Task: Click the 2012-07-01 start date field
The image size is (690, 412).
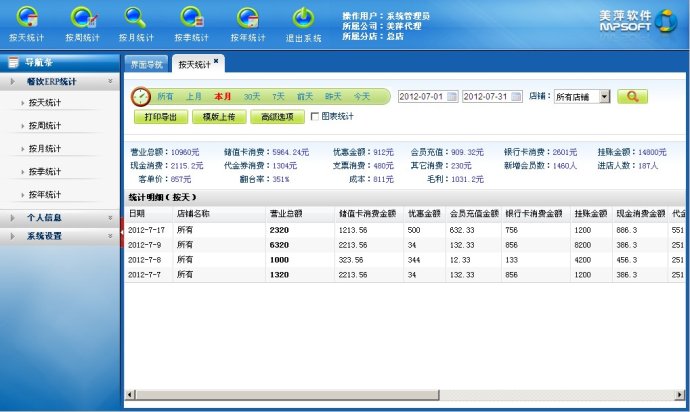Action: click(421, 97)
